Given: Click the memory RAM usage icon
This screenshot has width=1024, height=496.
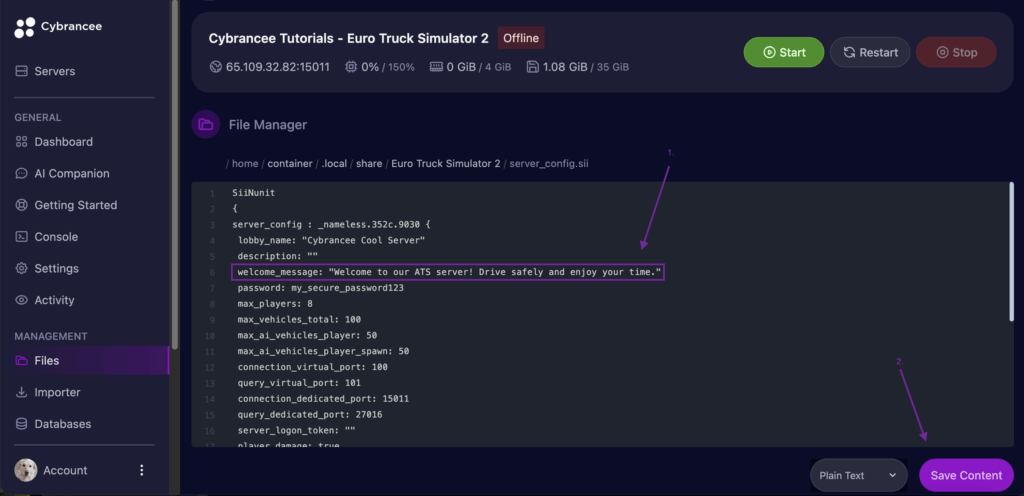Looking at the screenshot, I should [436, 67].
